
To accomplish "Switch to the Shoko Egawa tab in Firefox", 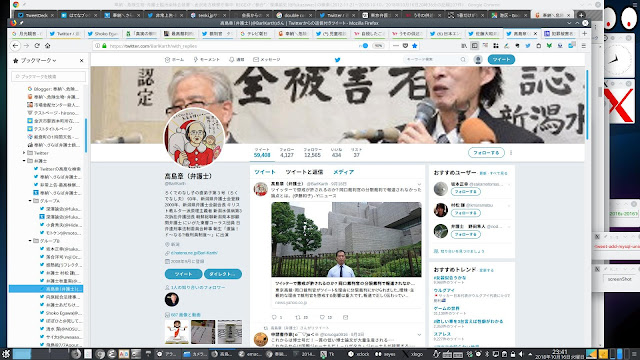I will (x=102, y=33).
